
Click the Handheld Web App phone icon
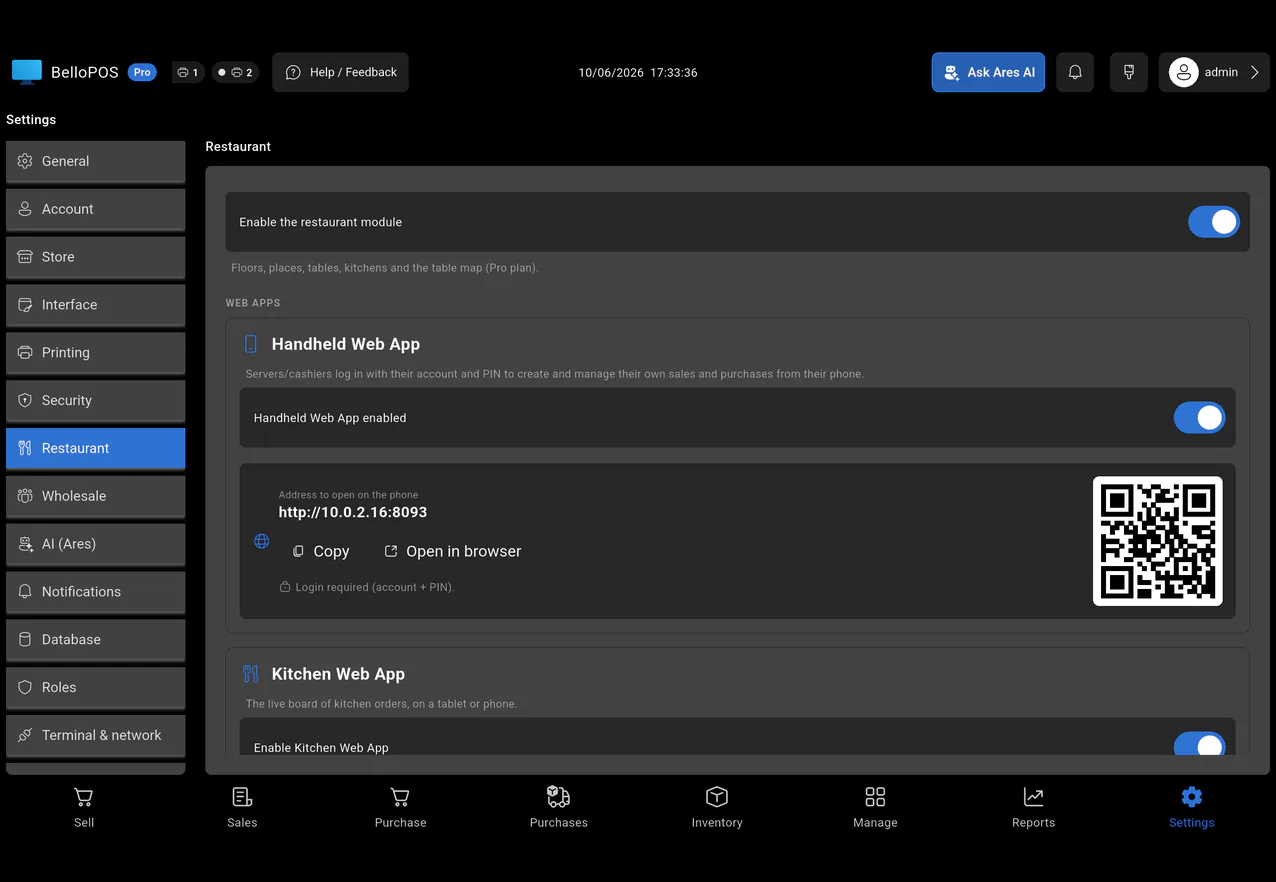251,344
